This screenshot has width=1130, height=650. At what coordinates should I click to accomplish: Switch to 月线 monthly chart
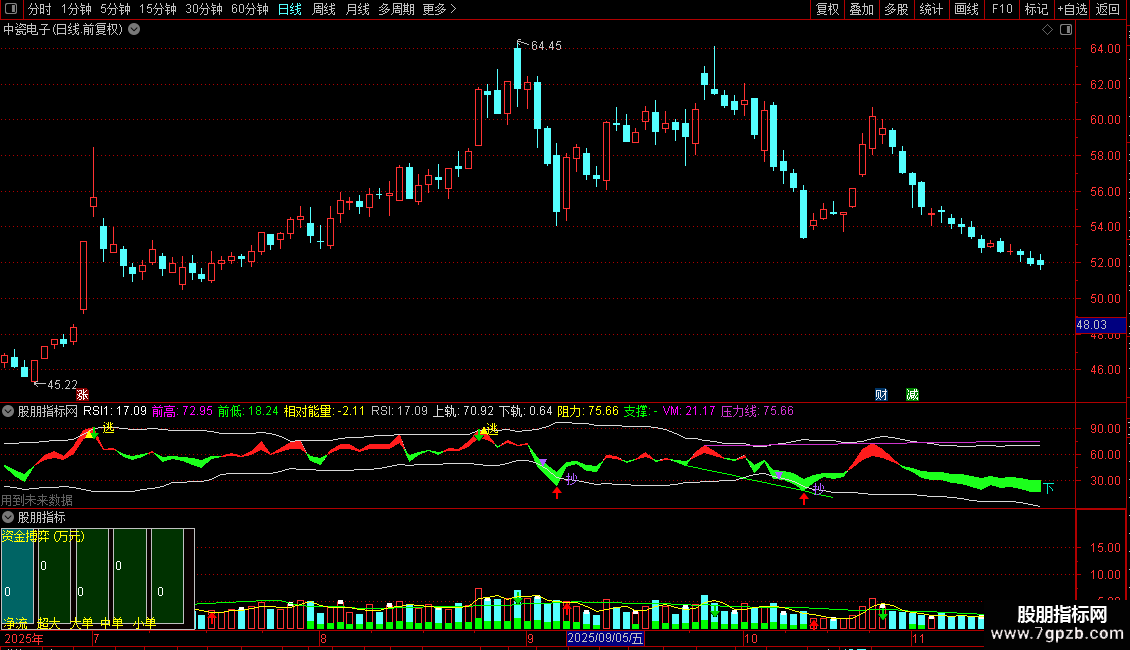pos(357,9)
